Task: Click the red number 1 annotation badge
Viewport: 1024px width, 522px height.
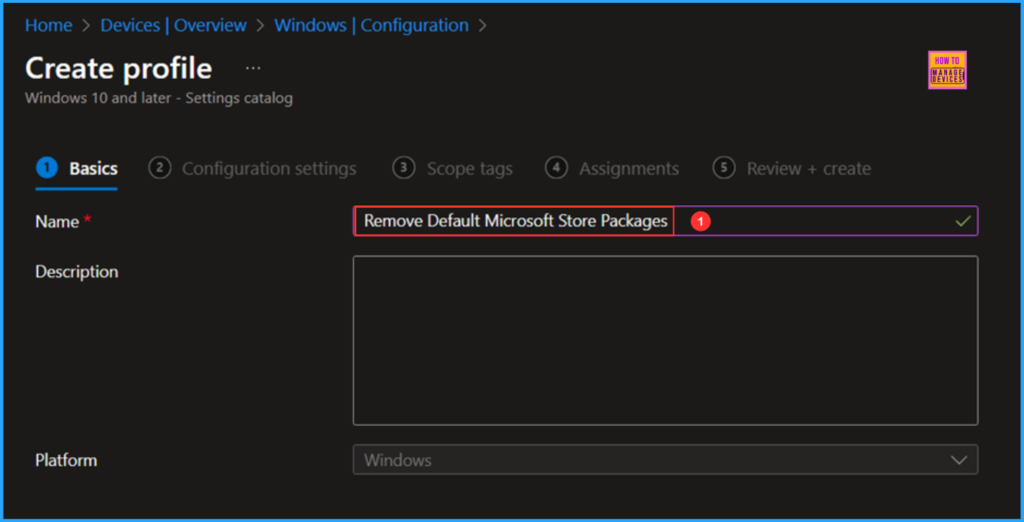Action: coord(701,221)
